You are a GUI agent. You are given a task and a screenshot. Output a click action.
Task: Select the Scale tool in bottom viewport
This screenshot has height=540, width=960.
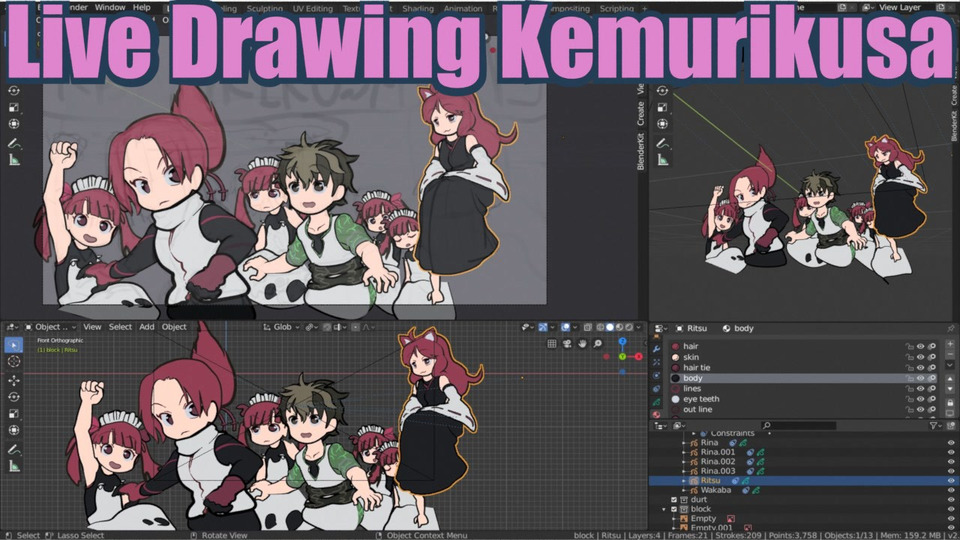[x=13, y=413]
